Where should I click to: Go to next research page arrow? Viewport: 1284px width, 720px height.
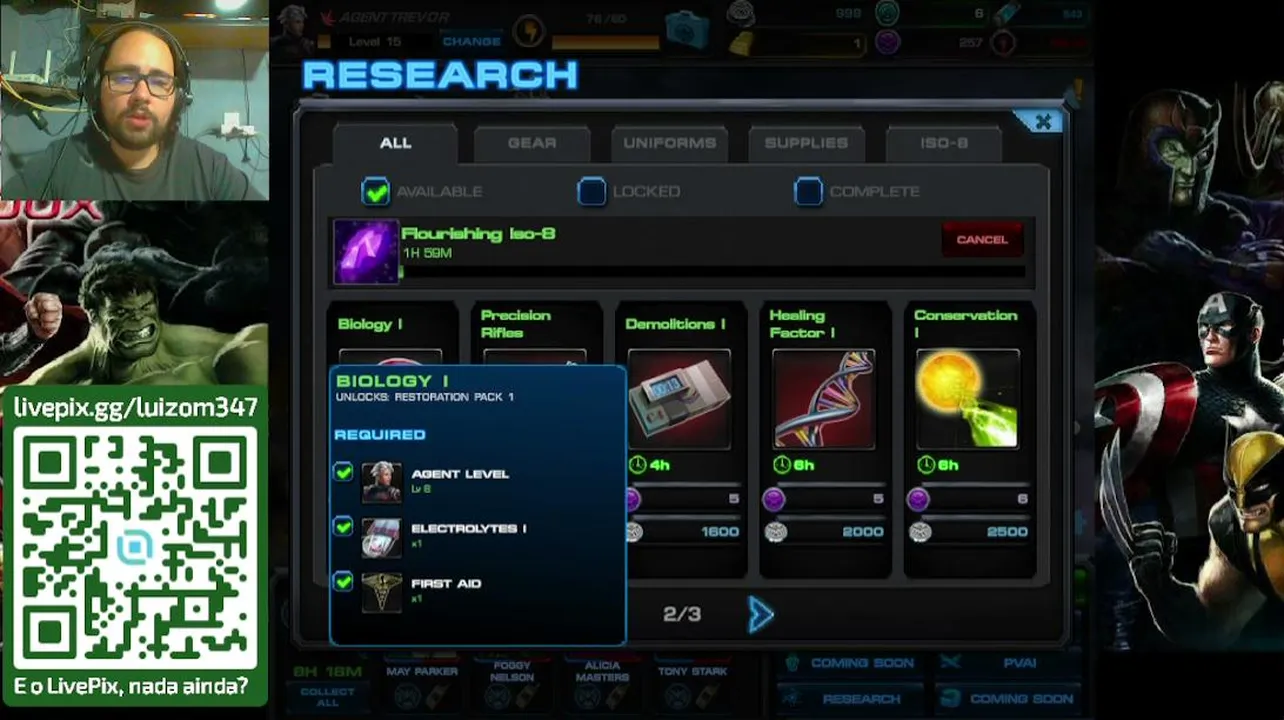pos(761,615)
